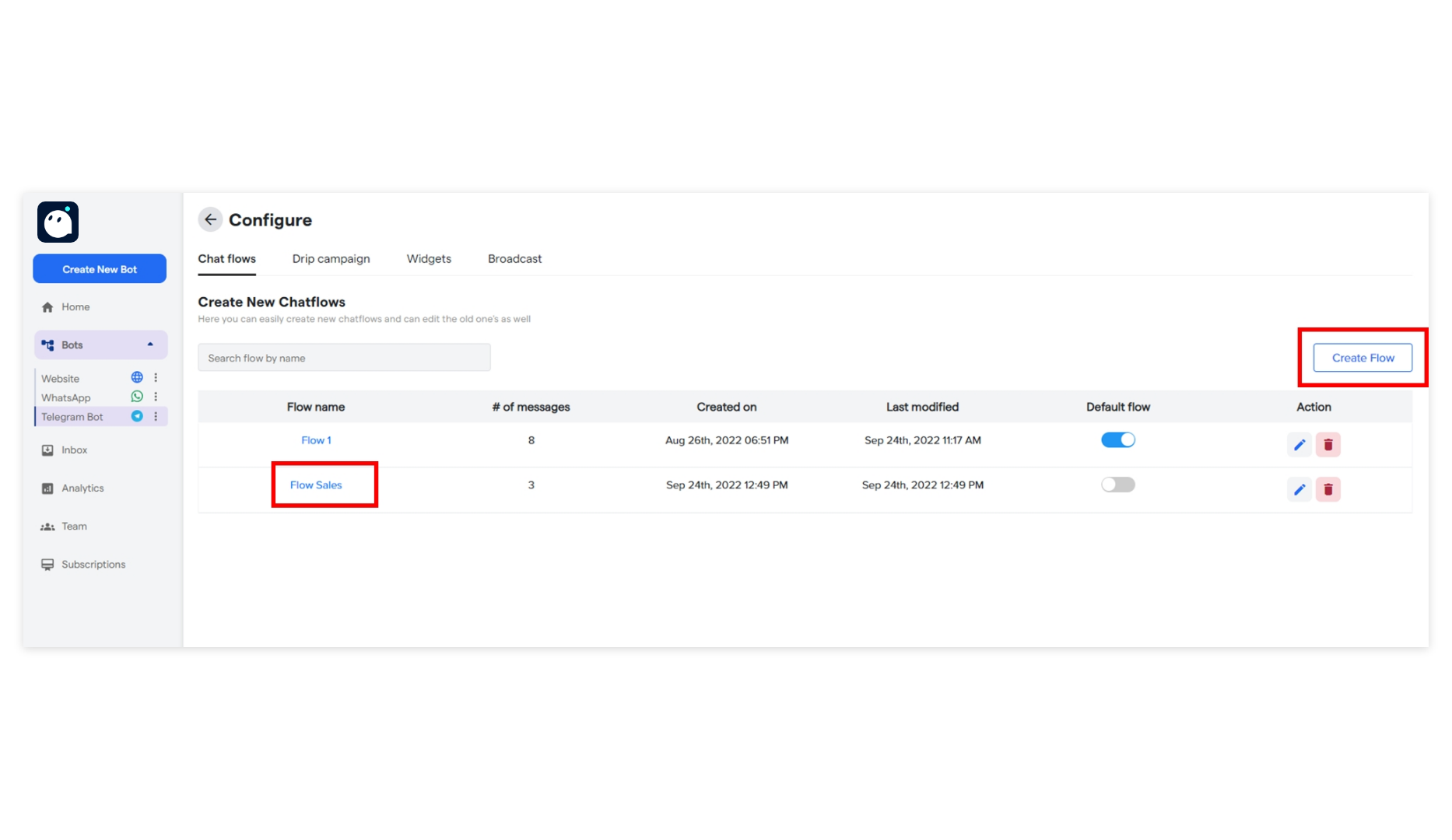Open the Drip campaign tab
This screenshot has width=1452, height=840.
(331, 259)
